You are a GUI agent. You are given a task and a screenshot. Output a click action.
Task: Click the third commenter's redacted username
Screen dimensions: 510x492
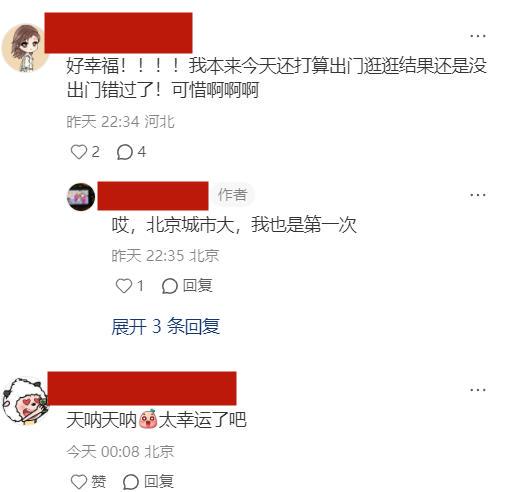pyautogui.click(x=142, y=388)
